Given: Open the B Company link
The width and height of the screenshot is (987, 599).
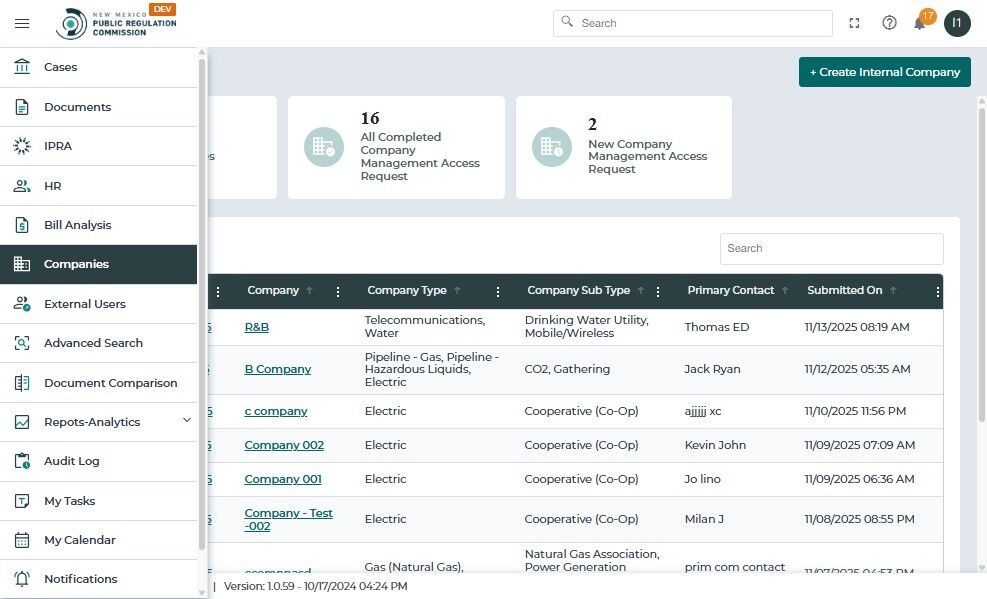Looking at the screenshot, I should pyautogui.click(x=278, y=369).
